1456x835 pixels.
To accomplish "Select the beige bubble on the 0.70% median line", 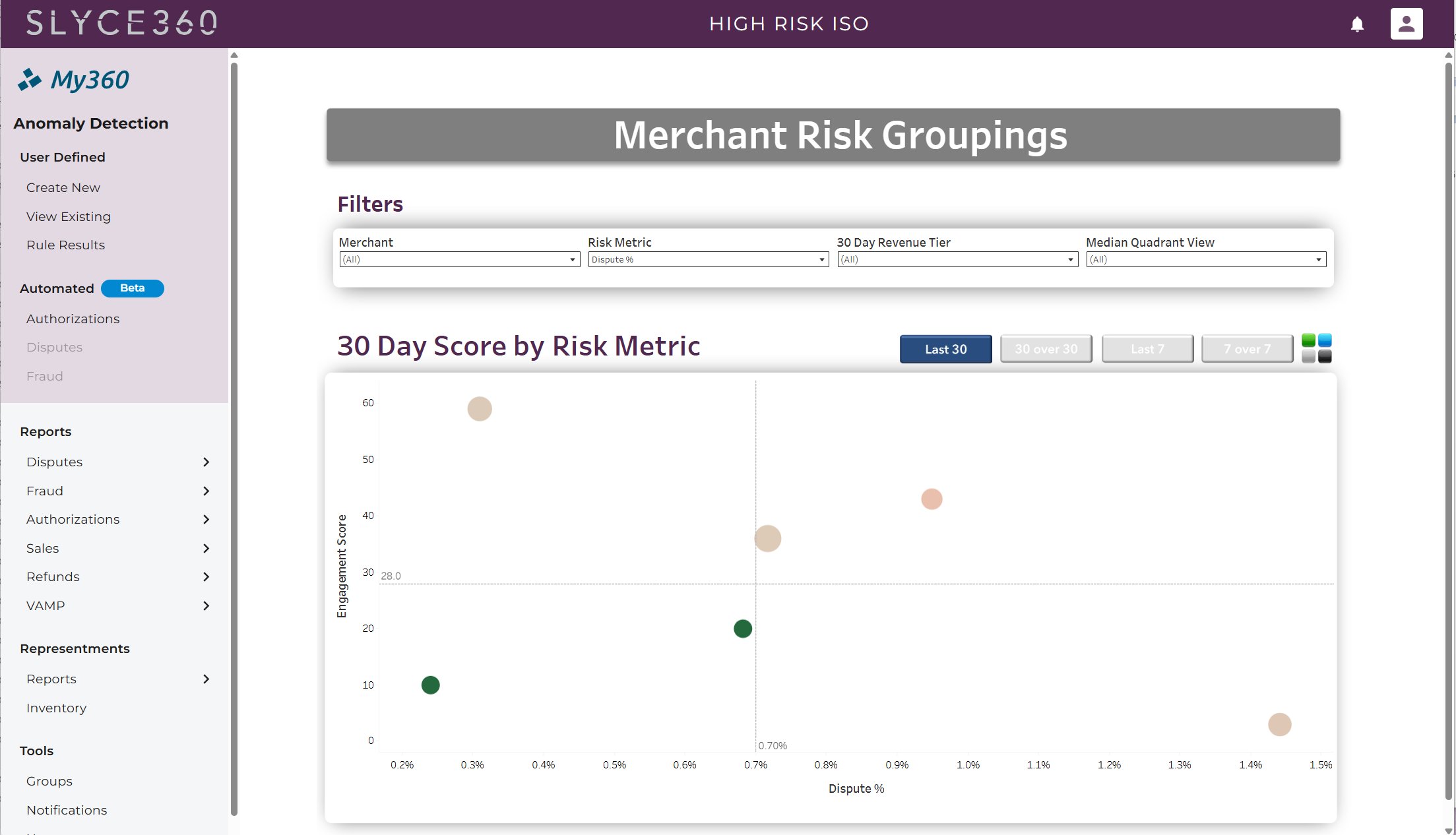I will tap(768, 539).
